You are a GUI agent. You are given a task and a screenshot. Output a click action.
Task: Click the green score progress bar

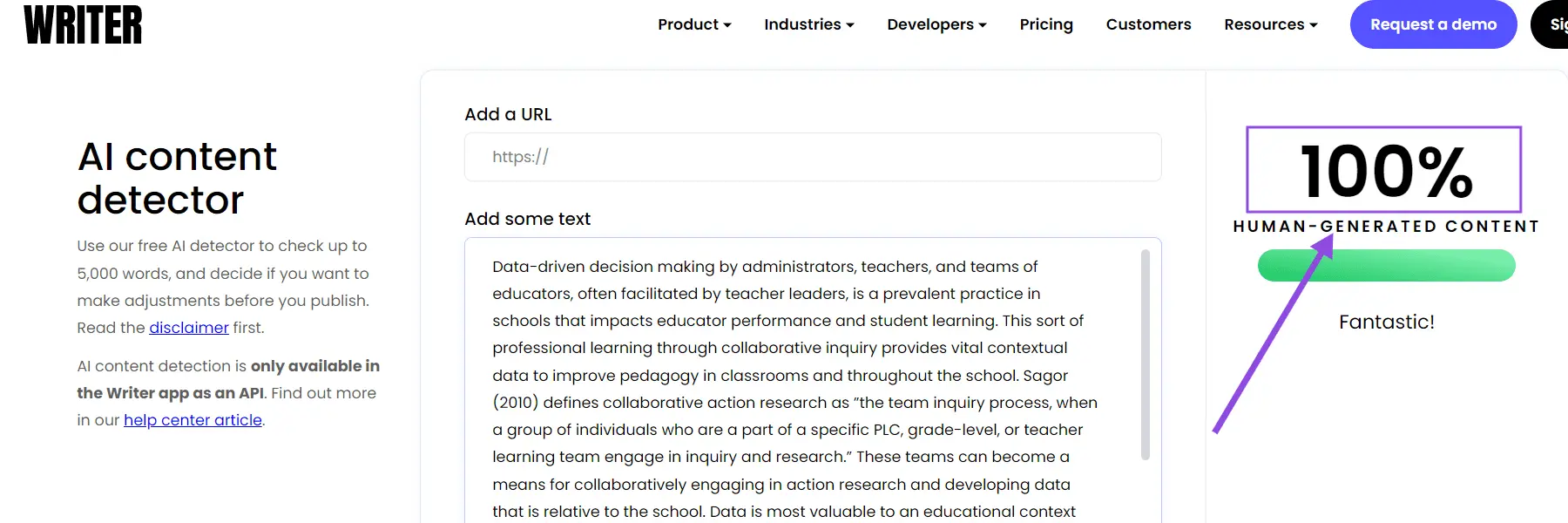click(1386, 266)
